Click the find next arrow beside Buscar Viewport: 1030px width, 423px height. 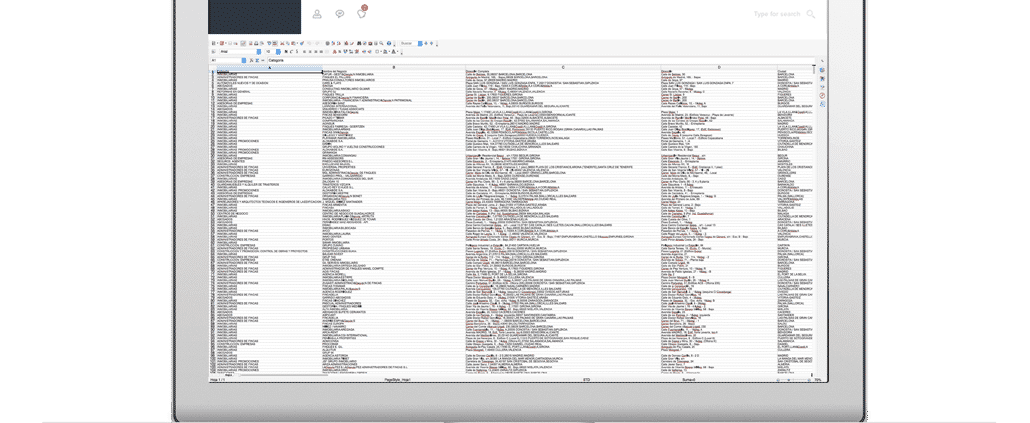(426, 43)
